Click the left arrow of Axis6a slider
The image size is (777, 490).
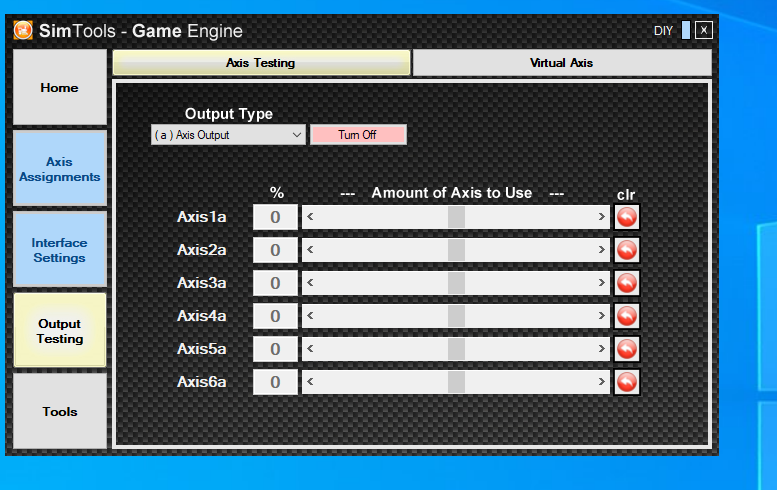pyautogui.click(x=310, y=381)
